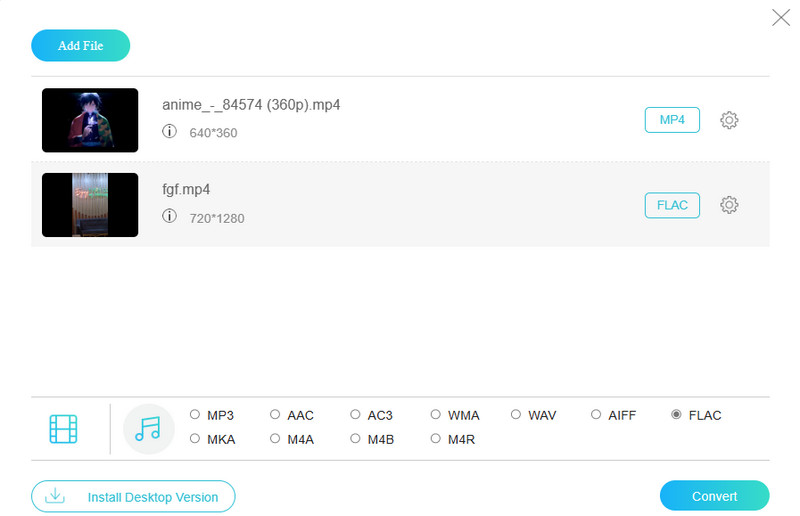The height and width of the screenshot is (516, 800).
Task: Click the fgf.mp4 video thumbnail
Action: click(x=90, y=205)
